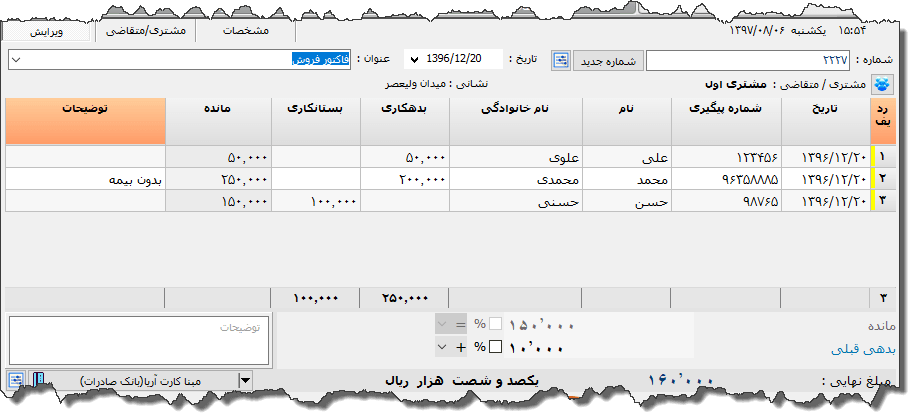
Task: Click the family name cell علوی
Action: click(516, 157)
